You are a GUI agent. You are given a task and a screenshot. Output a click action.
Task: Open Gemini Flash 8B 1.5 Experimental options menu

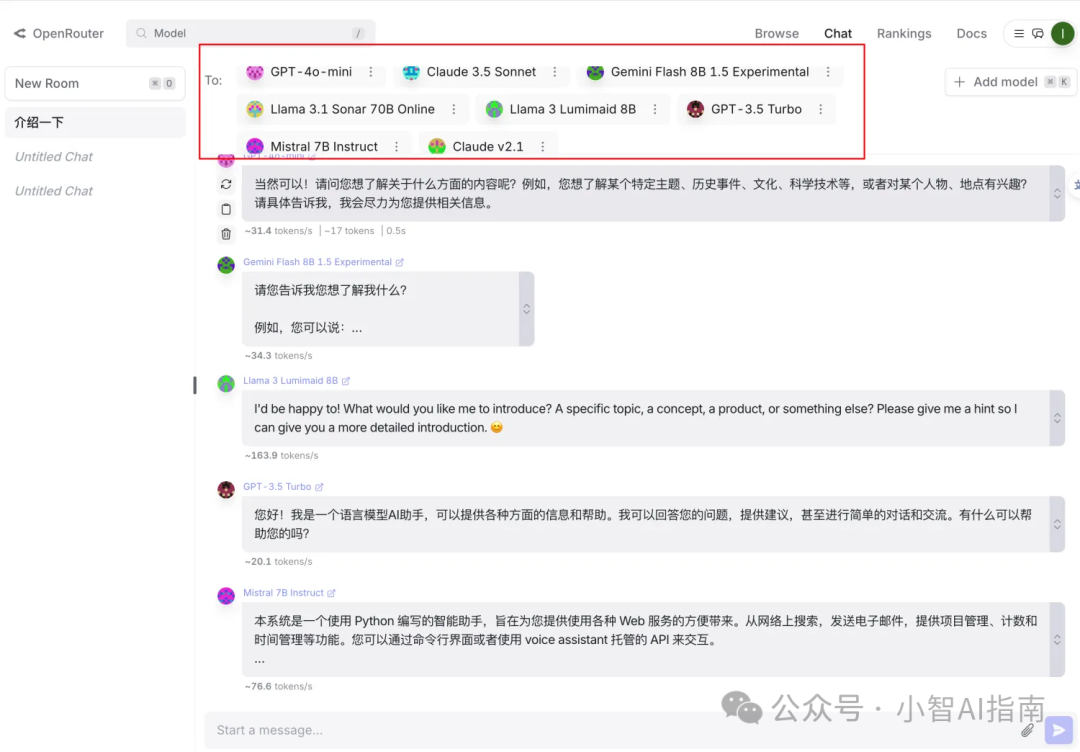[828, 72]
